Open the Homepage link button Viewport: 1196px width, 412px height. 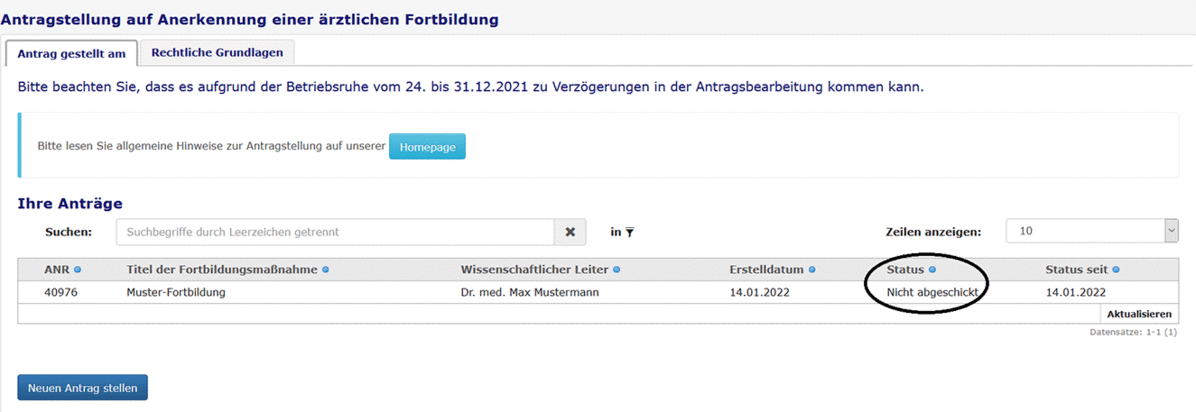[x=427, y=146]
